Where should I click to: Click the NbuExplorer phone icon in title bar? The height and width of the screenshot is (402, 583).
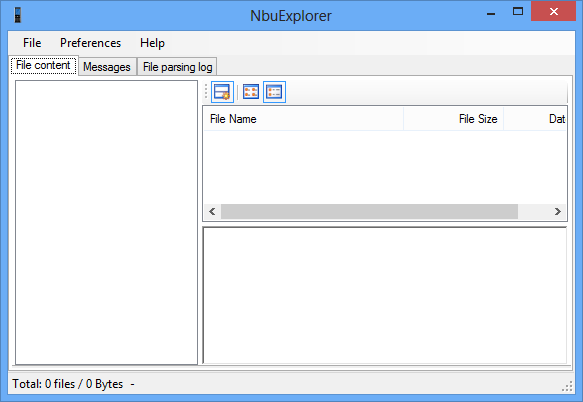point(17,15)
